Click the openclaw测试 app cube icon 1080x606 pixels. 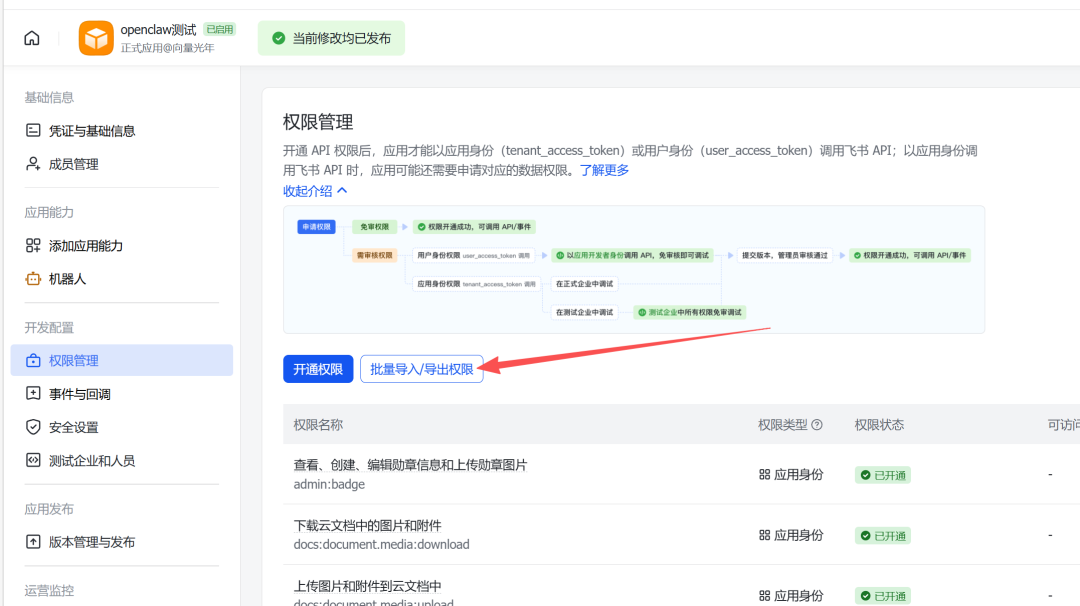coord(95,37)
